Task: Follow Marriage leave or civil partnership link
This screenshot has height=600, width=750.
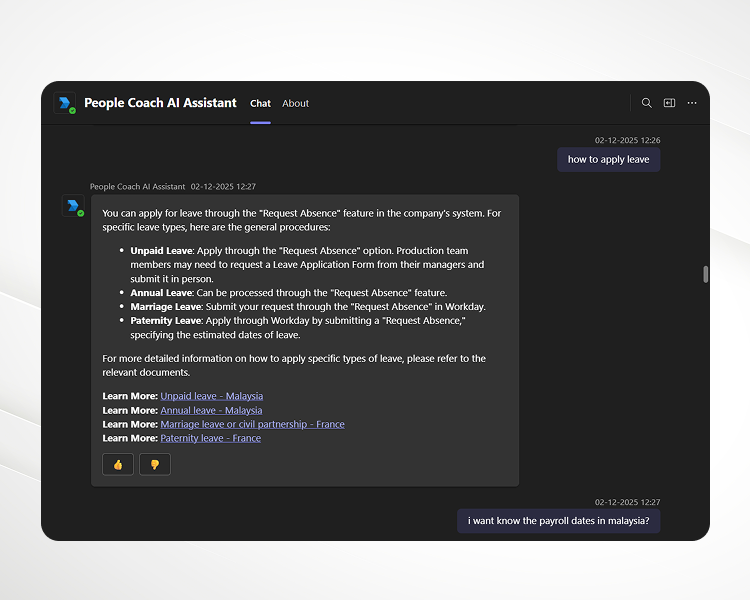Action: point(252,424)
